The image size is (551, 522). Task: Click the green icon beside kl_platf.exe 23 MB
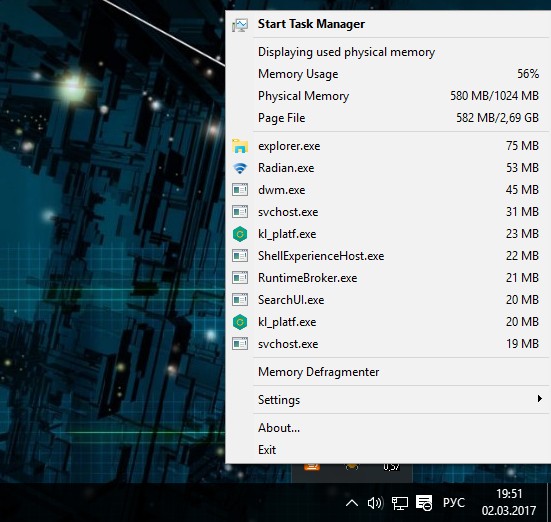240,234
